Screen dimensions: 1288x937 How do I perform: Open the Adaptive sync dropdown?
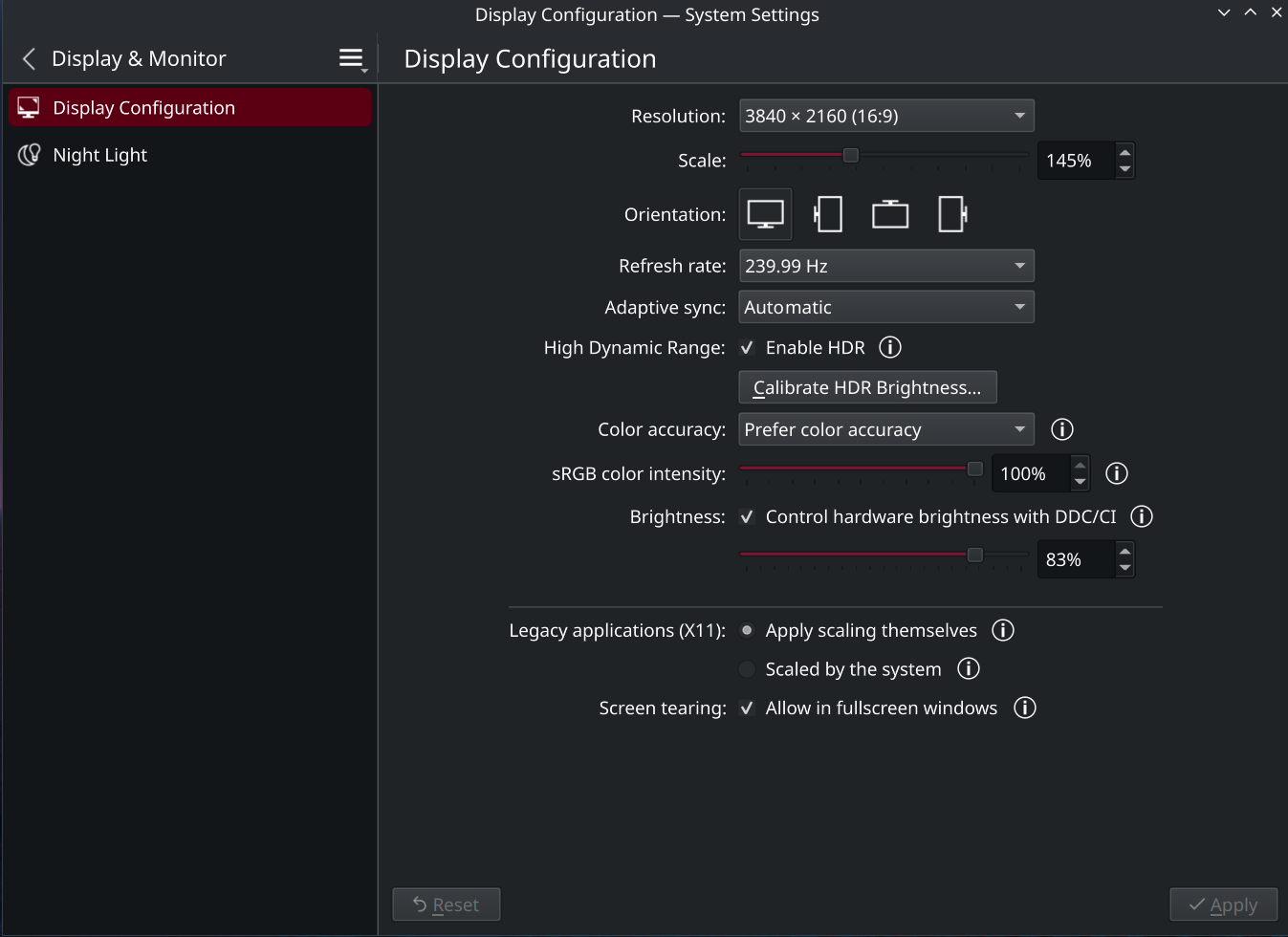click(x=886, y=307)
